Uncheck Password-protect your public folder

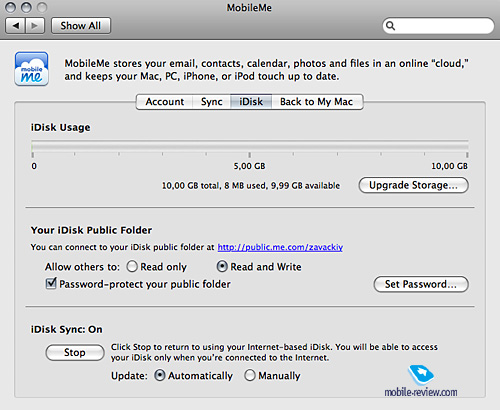tap(51, 283)
